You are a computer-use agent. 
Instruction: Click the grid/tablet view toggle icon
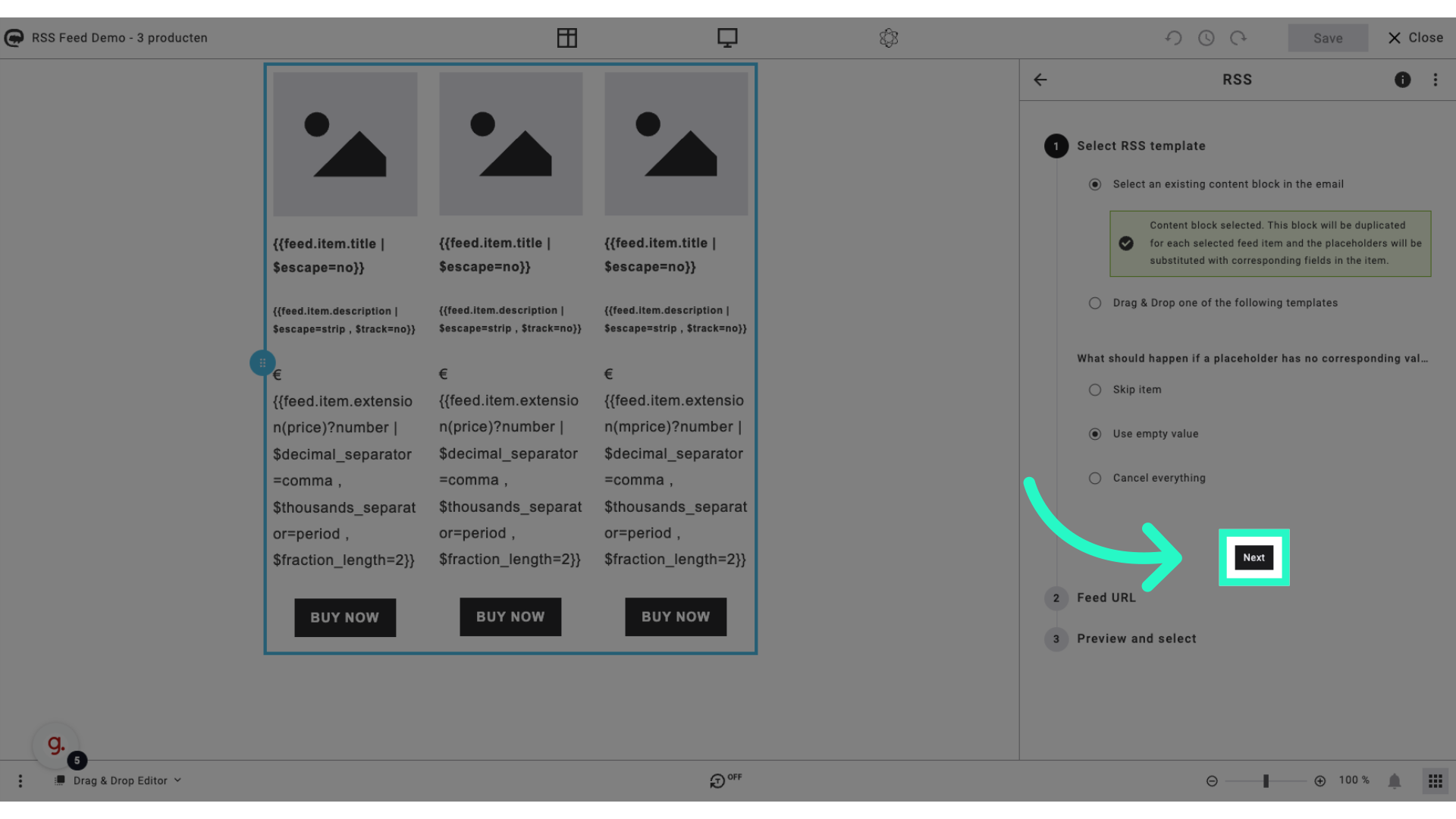[x=566, y=37]
